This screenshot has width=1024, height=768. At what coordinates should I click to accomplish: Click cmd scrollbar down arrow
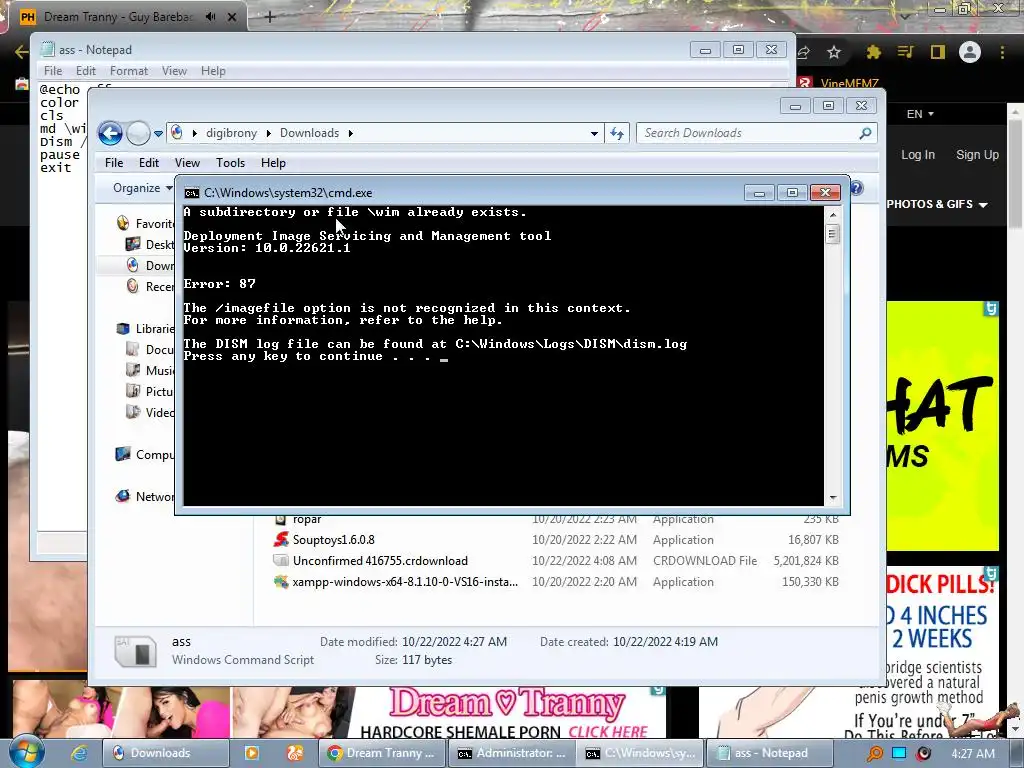[833, 498]
